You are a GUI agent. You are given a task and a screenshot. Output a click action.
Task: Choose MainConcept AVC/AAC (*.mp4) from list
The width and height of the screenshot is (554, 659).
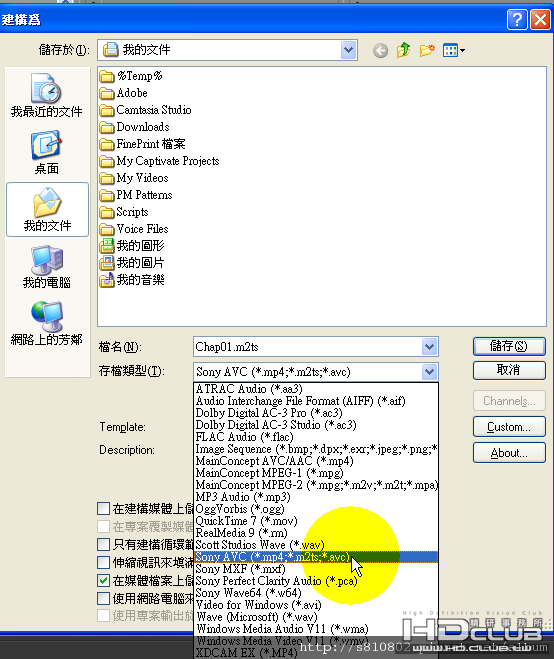[x=274, y=461]
